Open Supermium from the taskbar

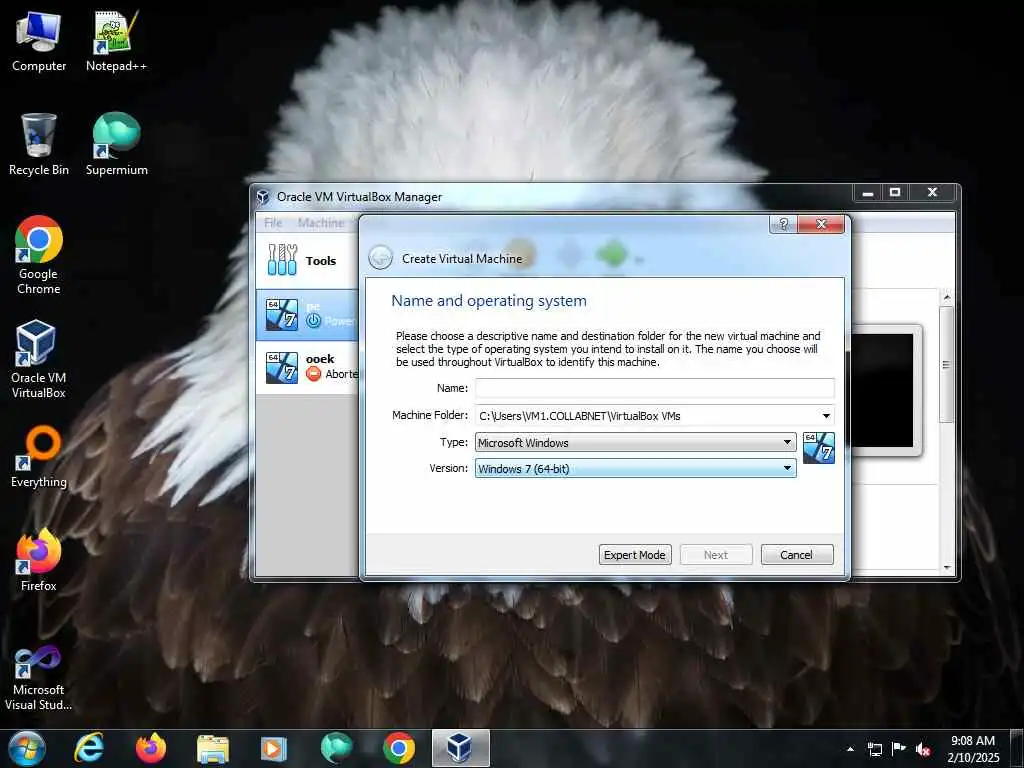(x=336, y=748)
